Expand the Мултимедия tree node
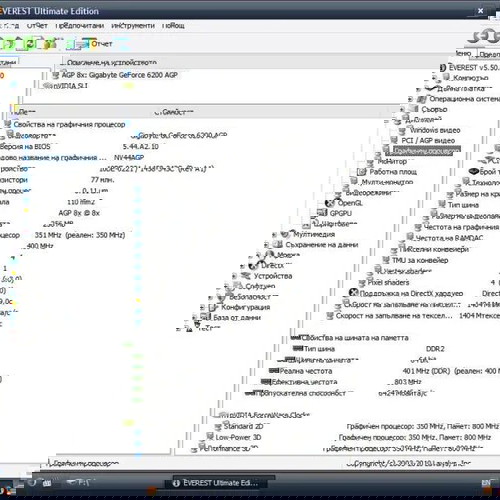 [274, 235]
